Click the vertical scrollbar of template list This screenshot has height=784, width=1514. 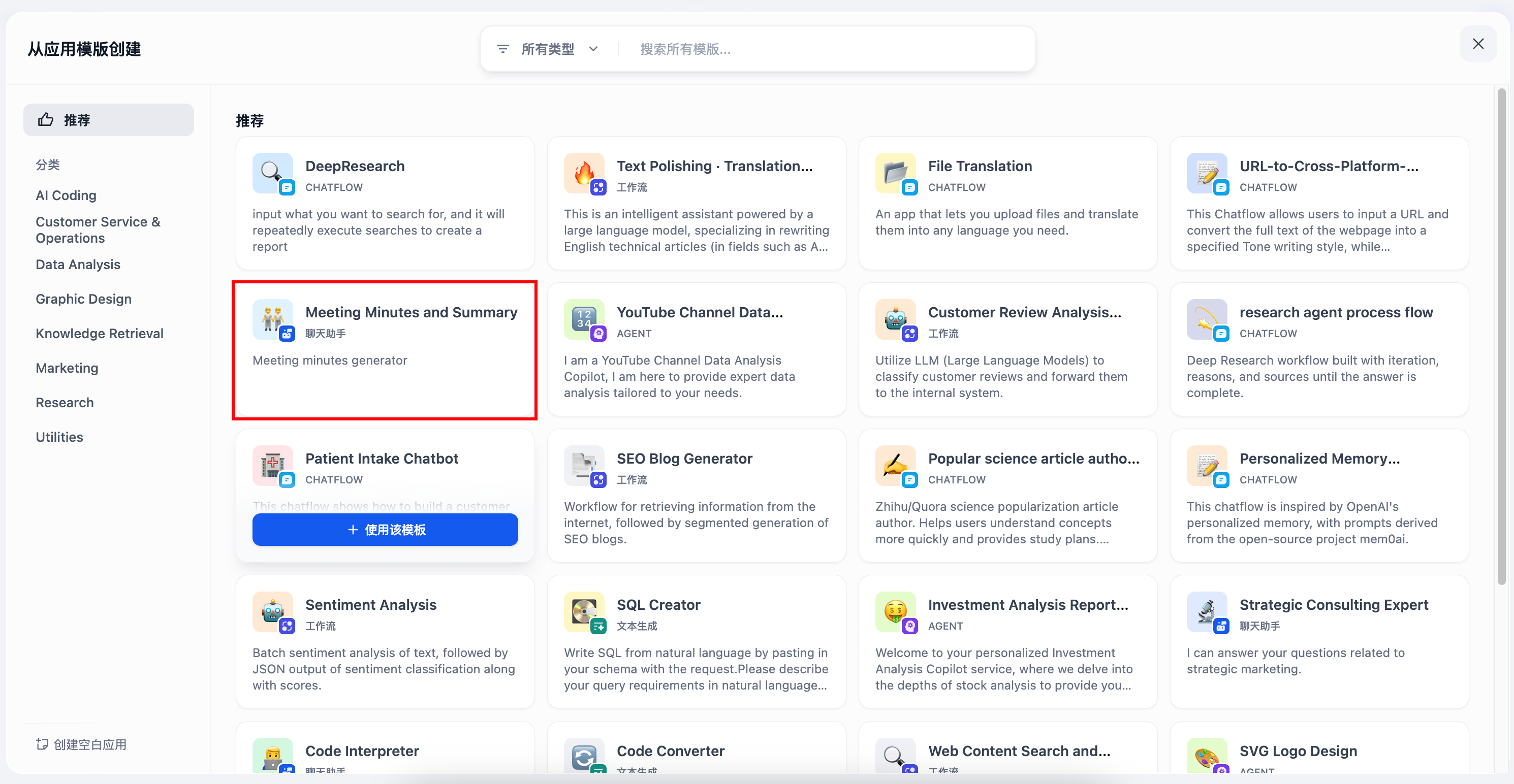[1501, 337]
